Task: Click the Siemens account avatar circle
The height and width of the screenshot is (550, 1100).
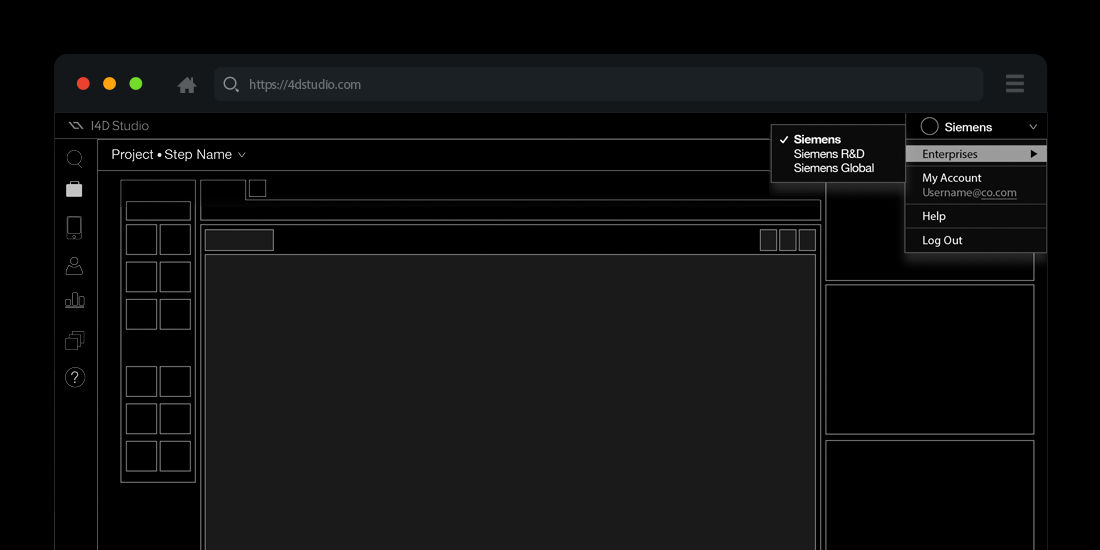Action: click(930, 126)
